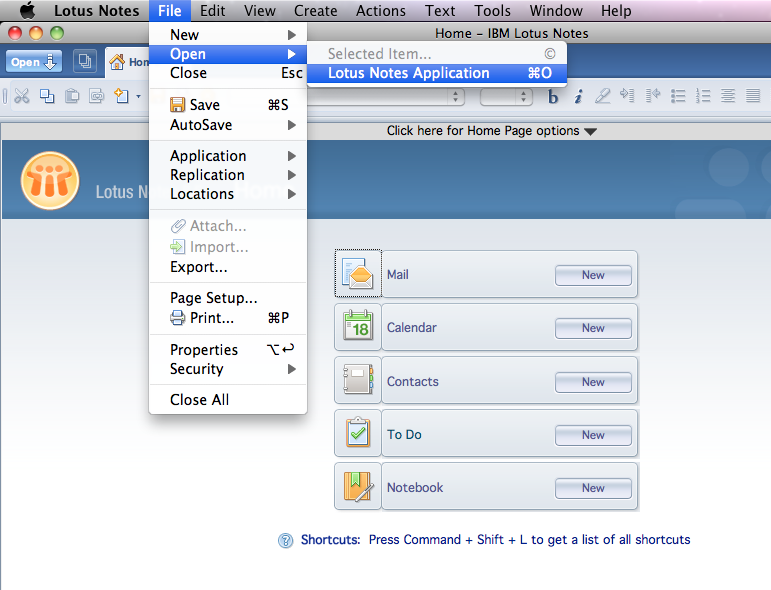Click the blue Open button

33,62
